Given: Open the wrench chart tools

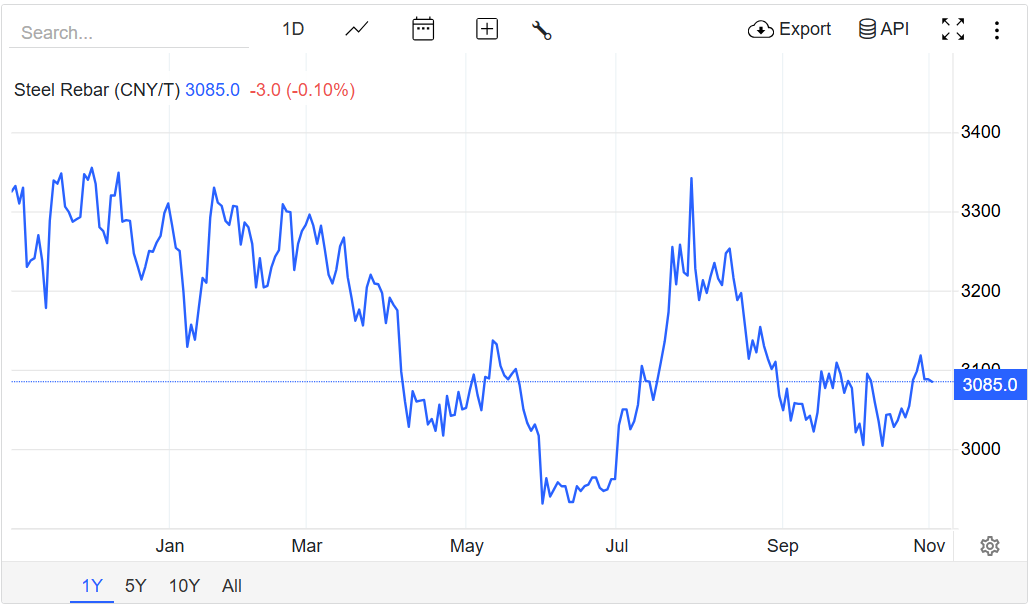Looking at the screenshot, I should pos(542,30).
